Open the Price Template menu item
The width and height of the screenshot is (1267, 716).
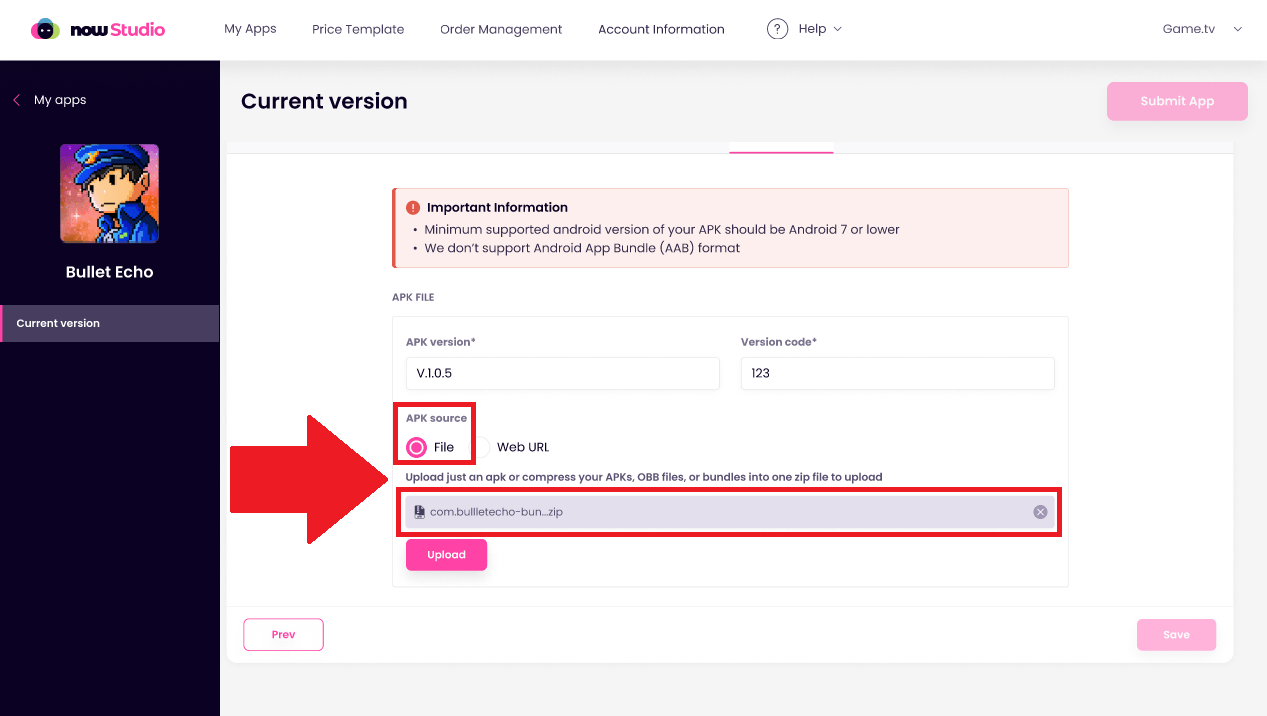pyautogui.click(x=358, y=29)
